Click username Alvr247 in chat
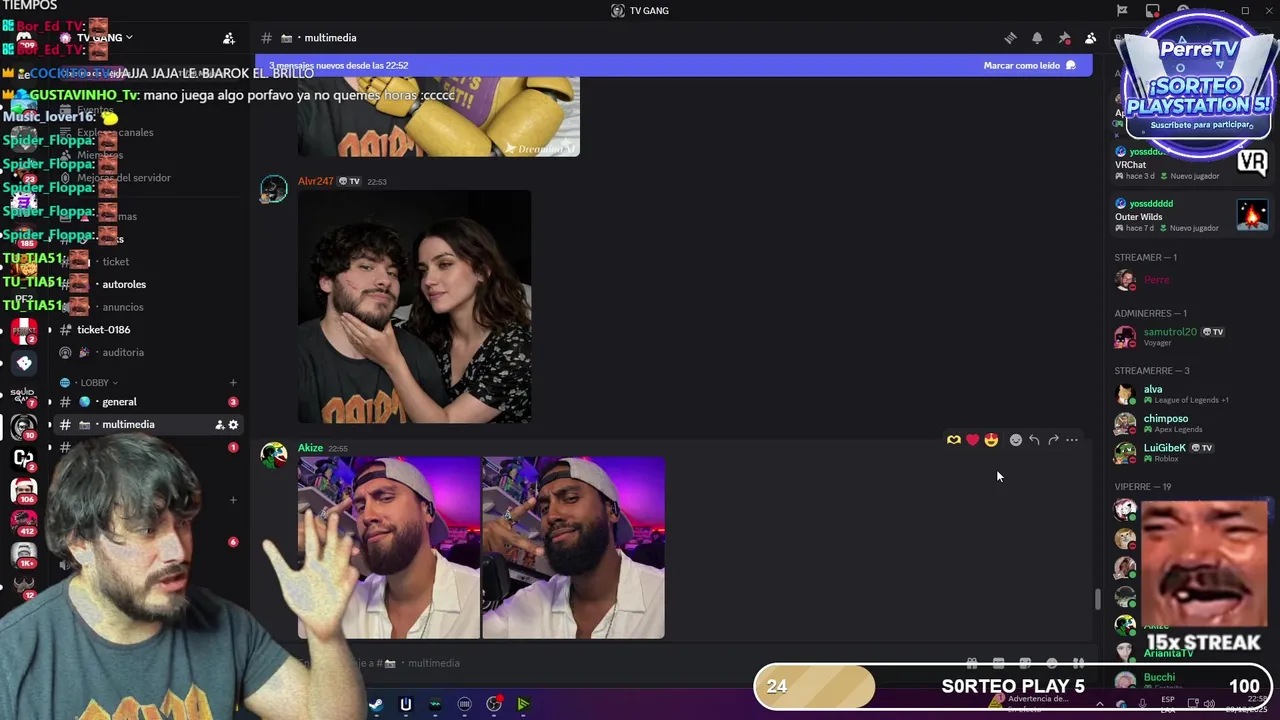 tap(315, 181)
